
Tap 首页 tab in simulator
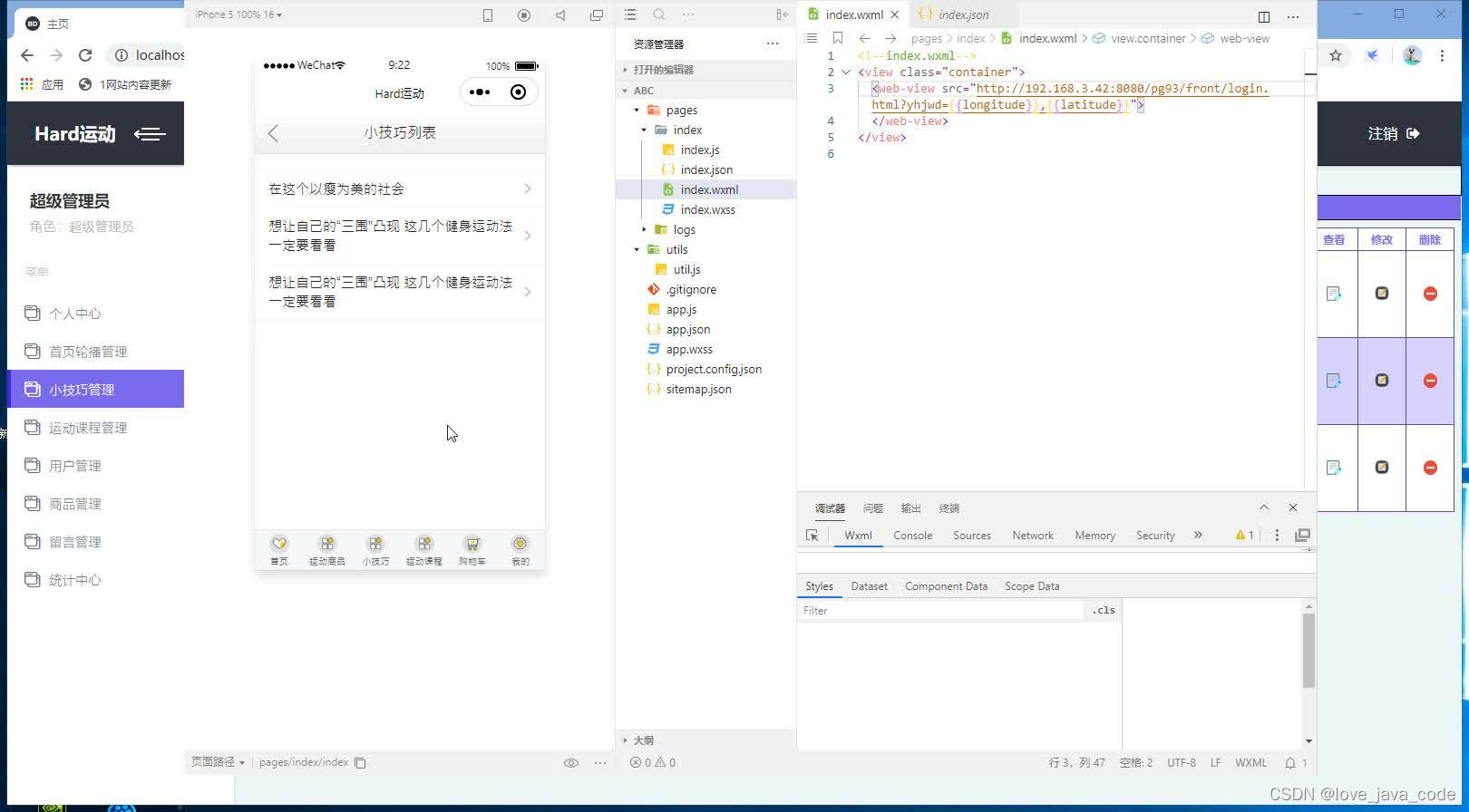click(x=279, y=550)
